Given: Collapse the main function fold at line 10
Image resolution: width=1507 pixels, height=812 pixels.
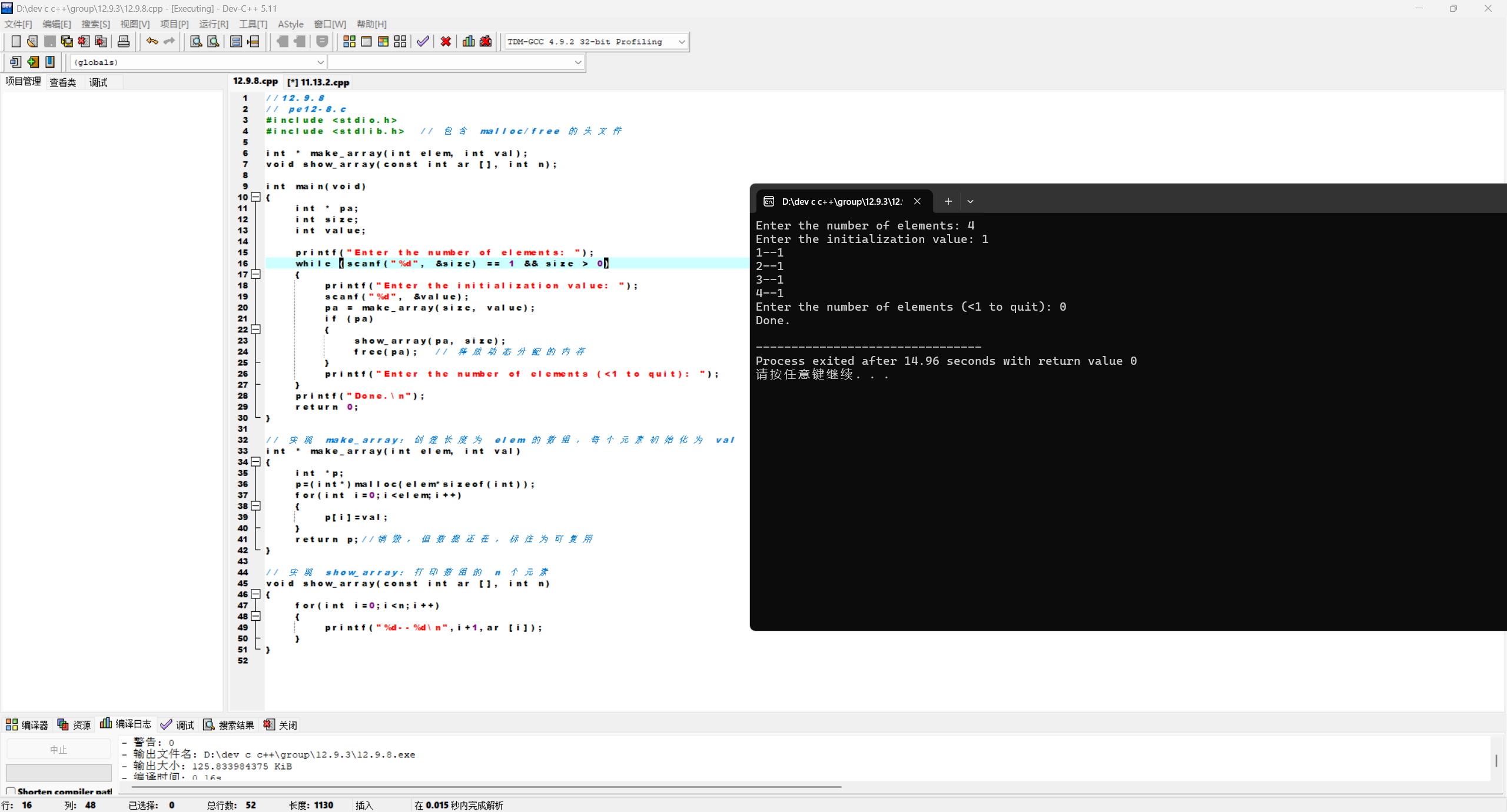Looking at the screenshot, I should [255, 197].
